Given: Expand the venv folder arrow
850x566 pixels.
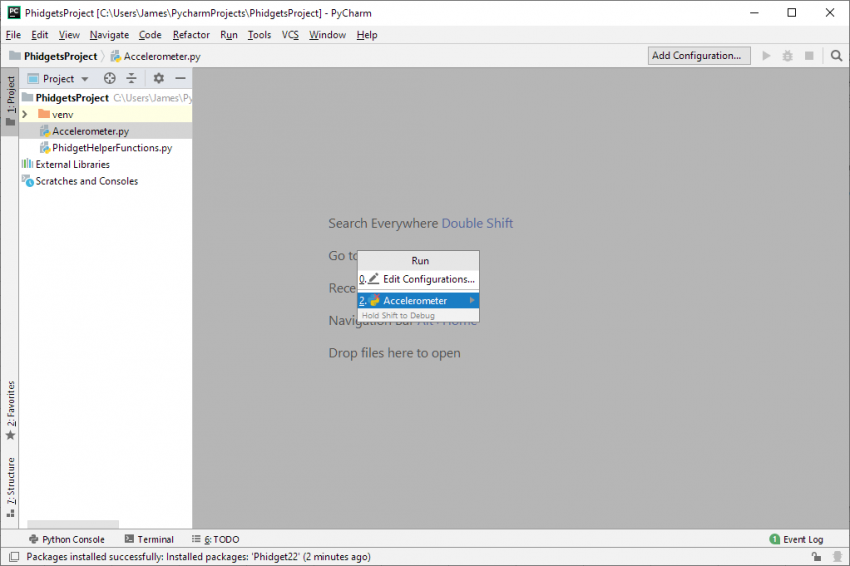Looking at the screenshot, I should (x=25, y=114).
